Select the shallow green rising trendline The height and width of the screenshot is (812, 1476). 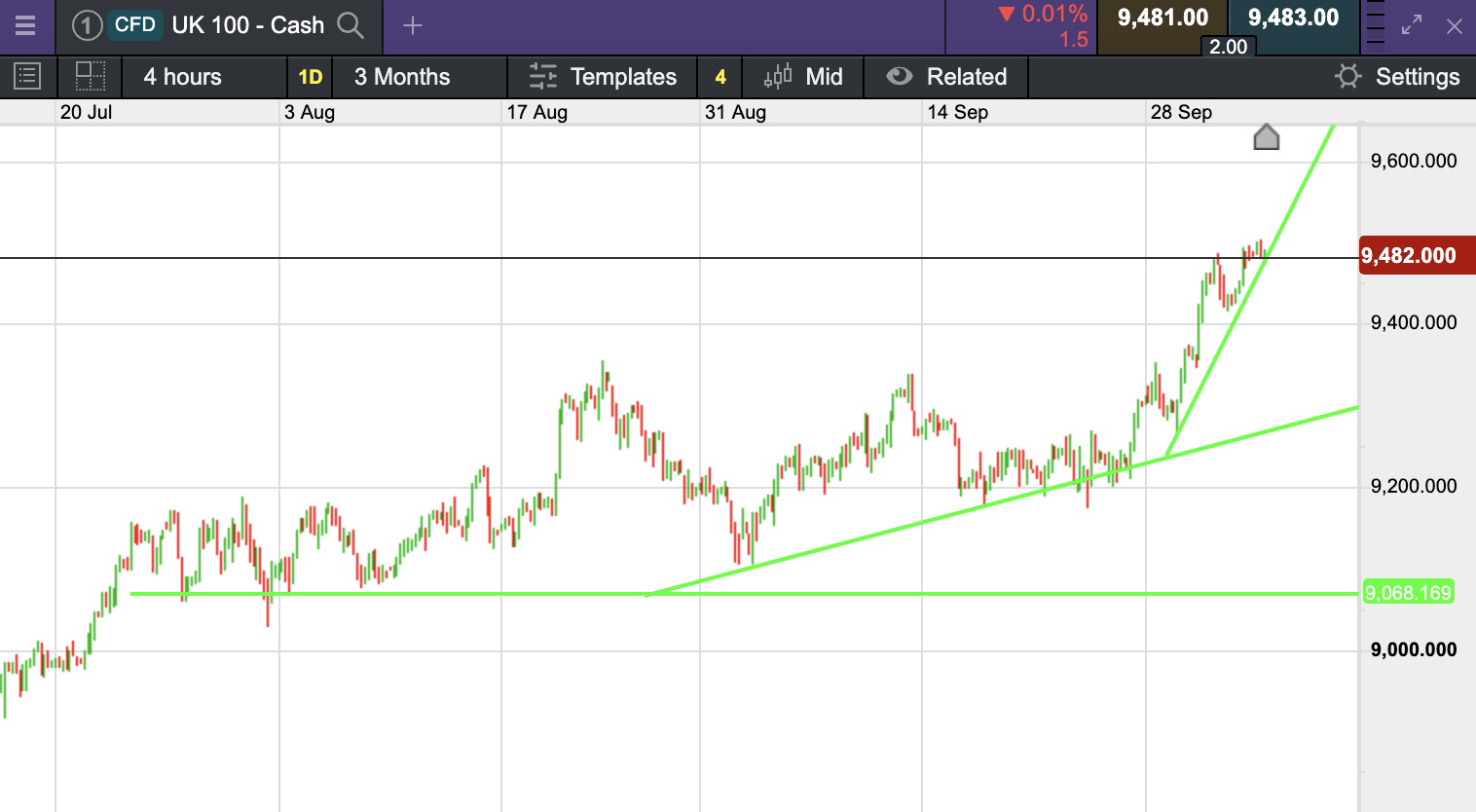(1000, 501)
